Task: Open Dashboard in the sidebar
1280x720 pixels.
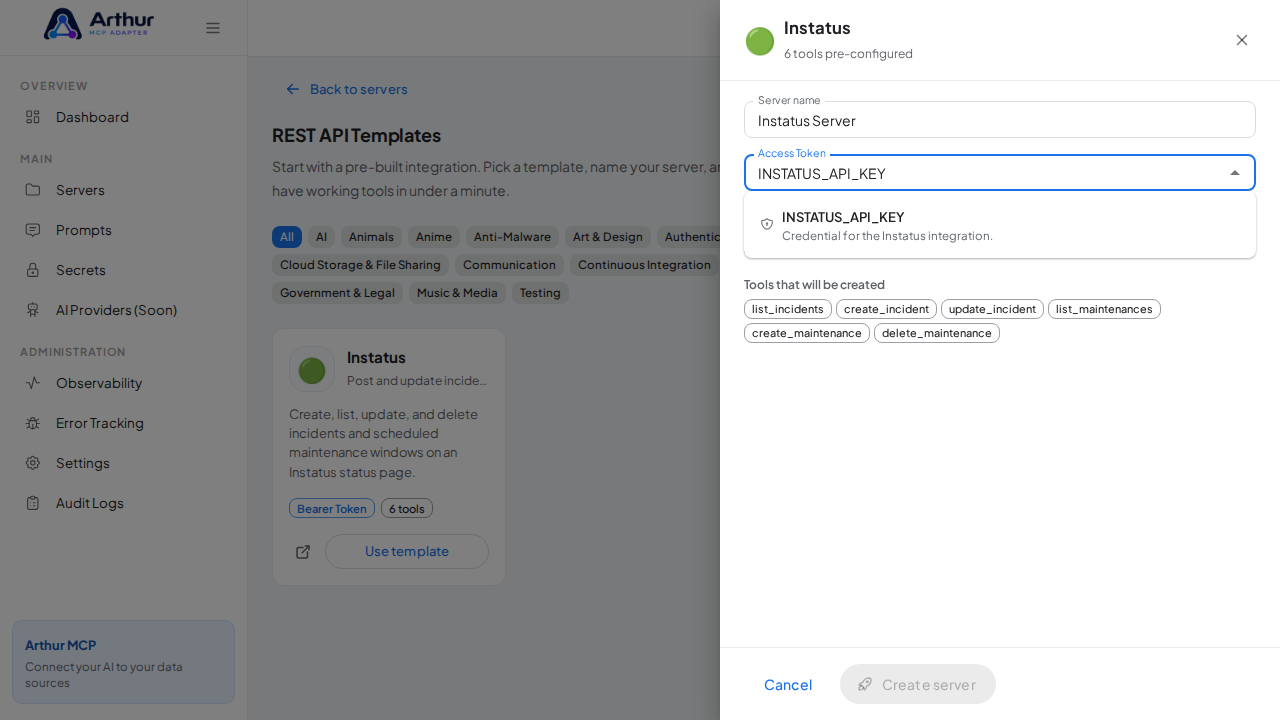Action: (x=124, y=117)
